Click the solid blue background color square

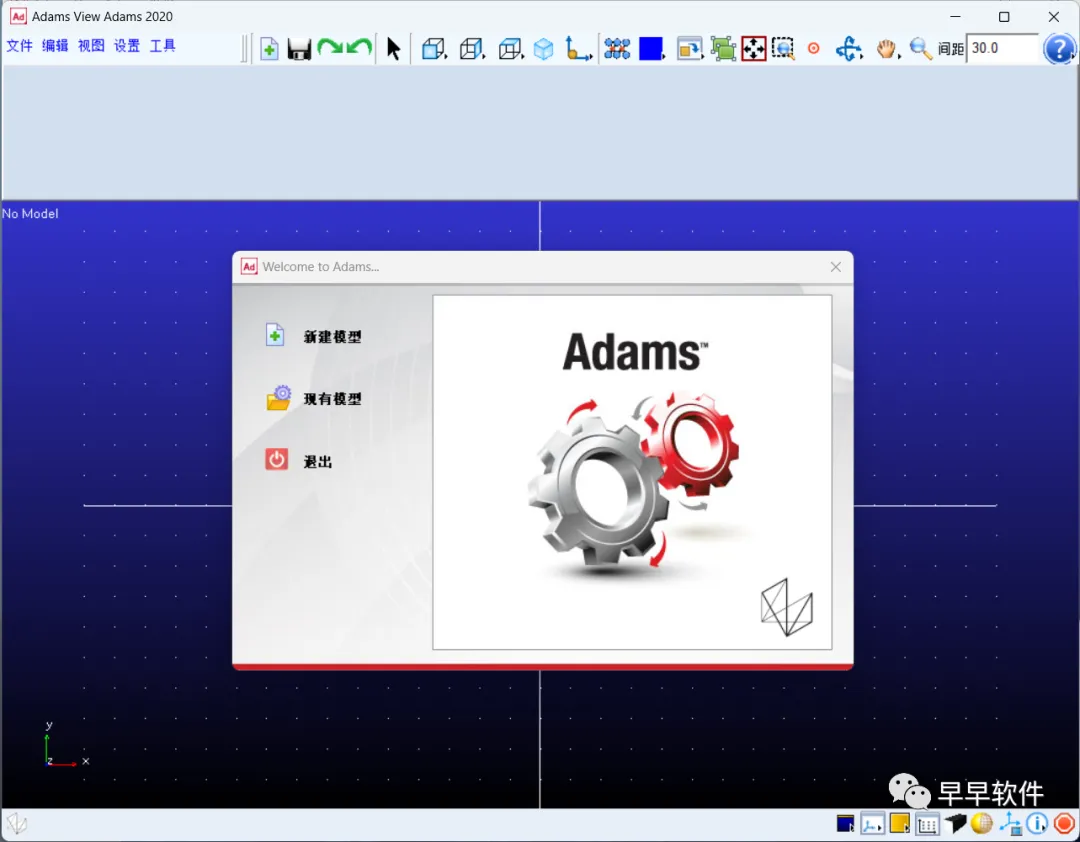point(651,49)
